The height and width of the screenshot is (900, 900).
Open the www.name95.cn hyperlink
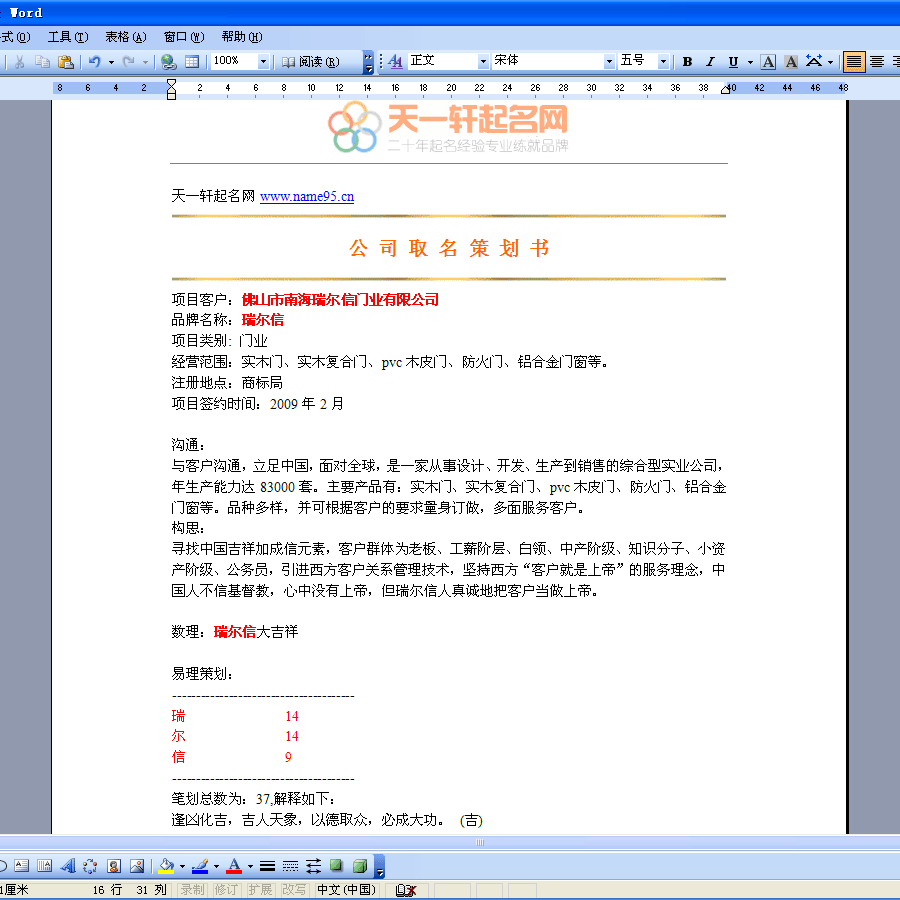[x=307, y=196]
